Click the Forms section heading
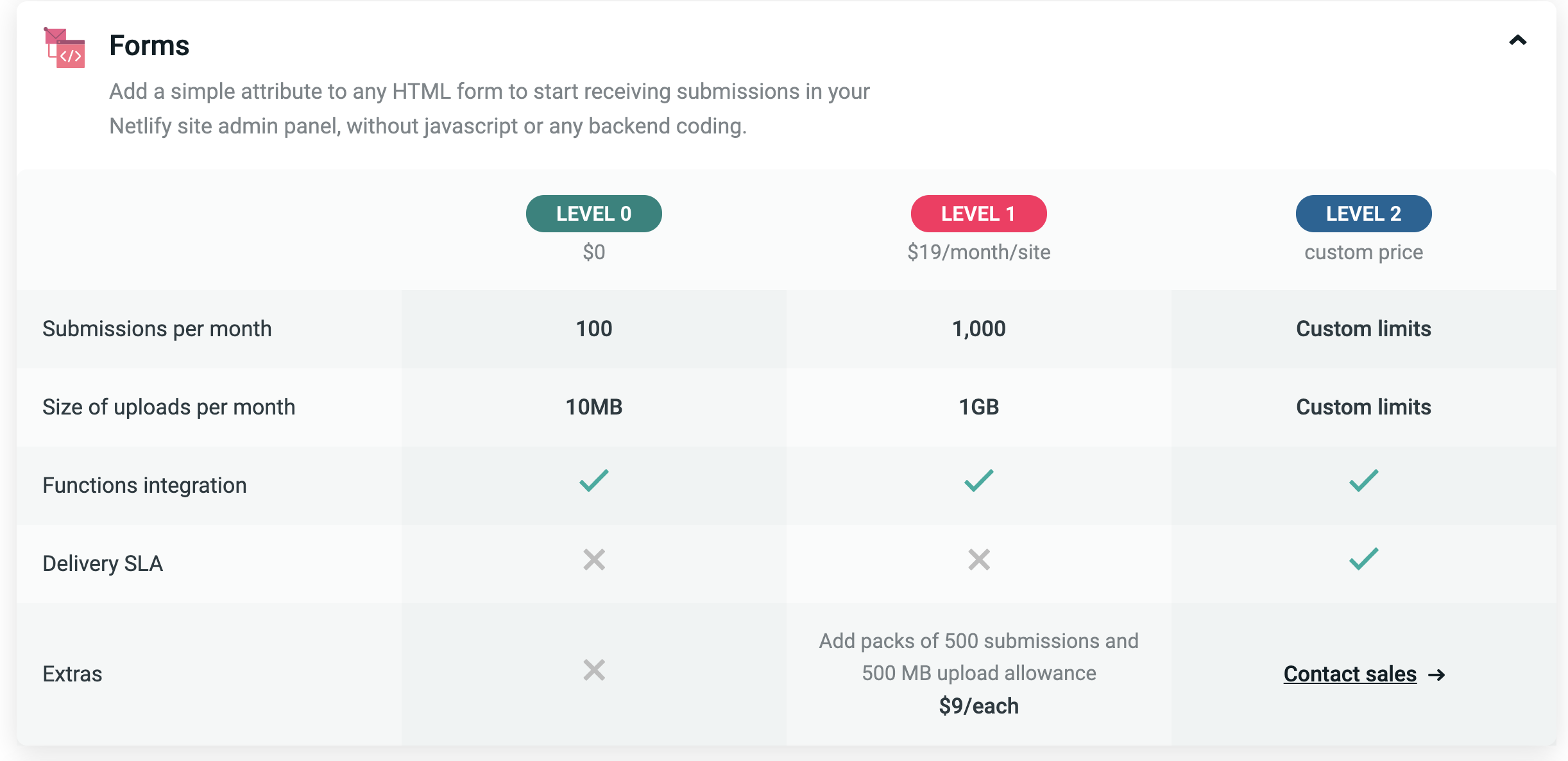 click(149, 46)
